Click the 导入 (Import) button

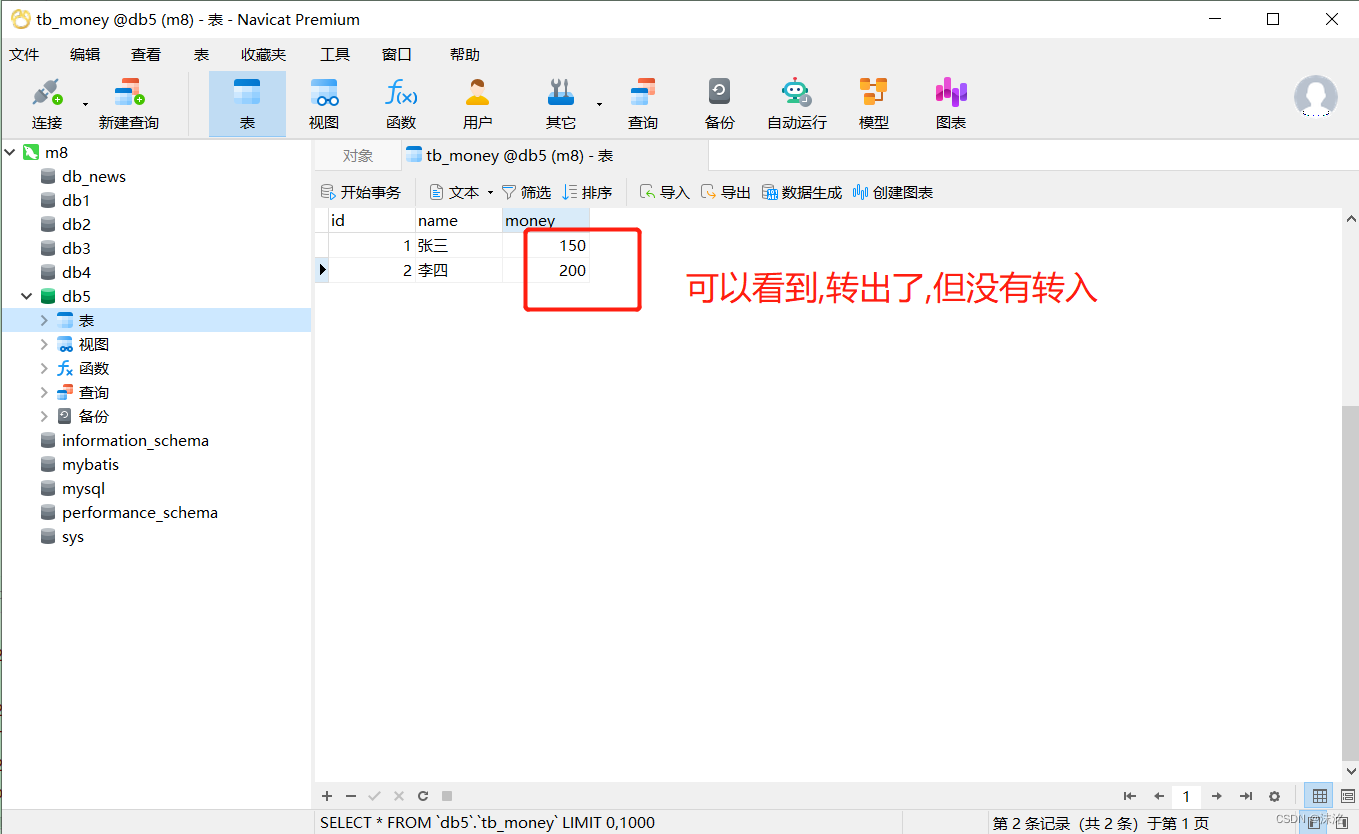pyautogui.click(x=665, y=192)
